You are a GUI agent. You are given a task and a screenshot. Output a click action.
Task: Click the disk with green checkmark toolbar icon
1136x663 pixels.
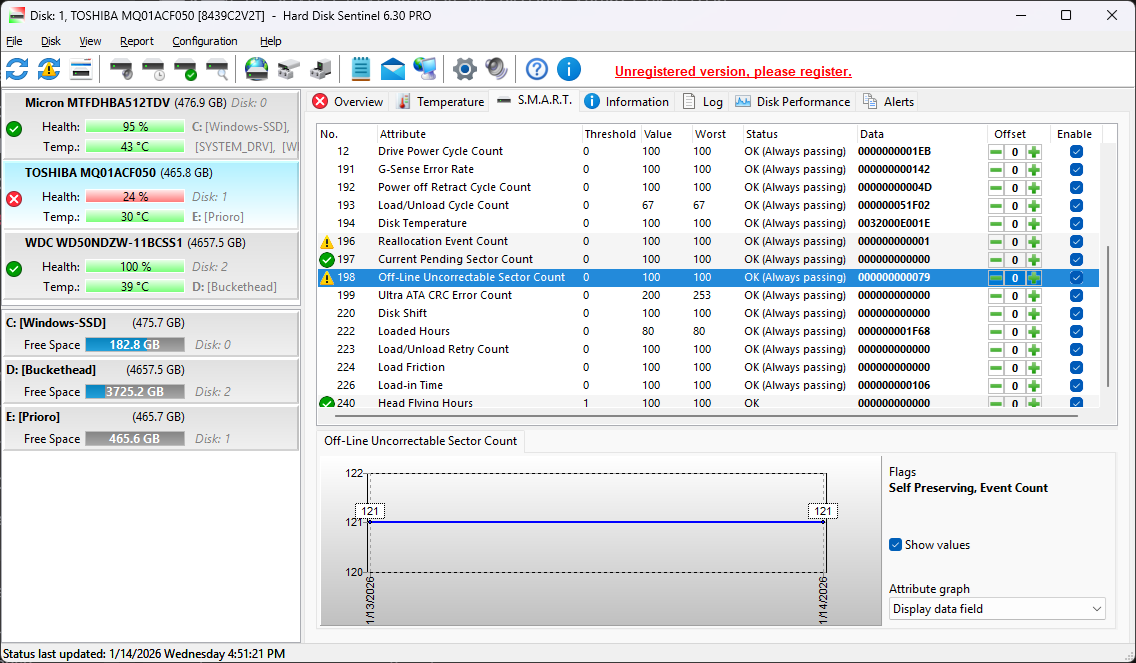tap(185, 69)
